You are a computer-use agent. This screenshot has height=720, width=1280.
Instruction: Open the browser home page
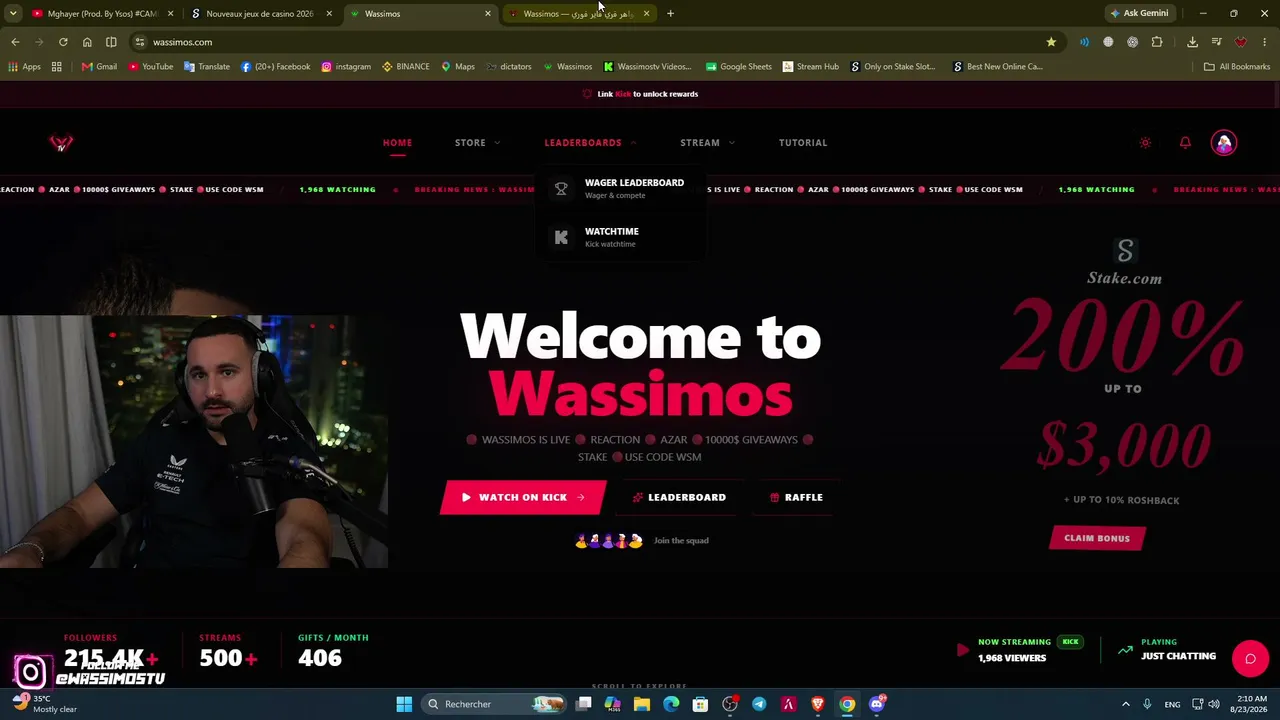tap(87, 42)
